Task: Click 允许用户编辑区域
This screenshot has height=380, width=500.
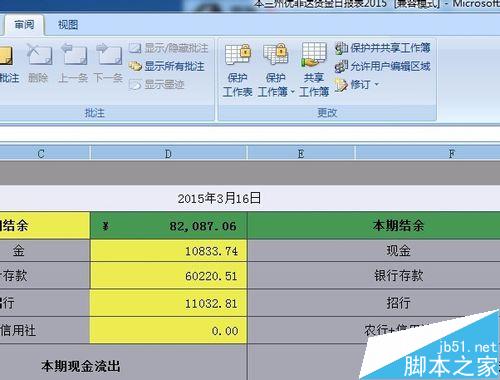Action: 383,66
